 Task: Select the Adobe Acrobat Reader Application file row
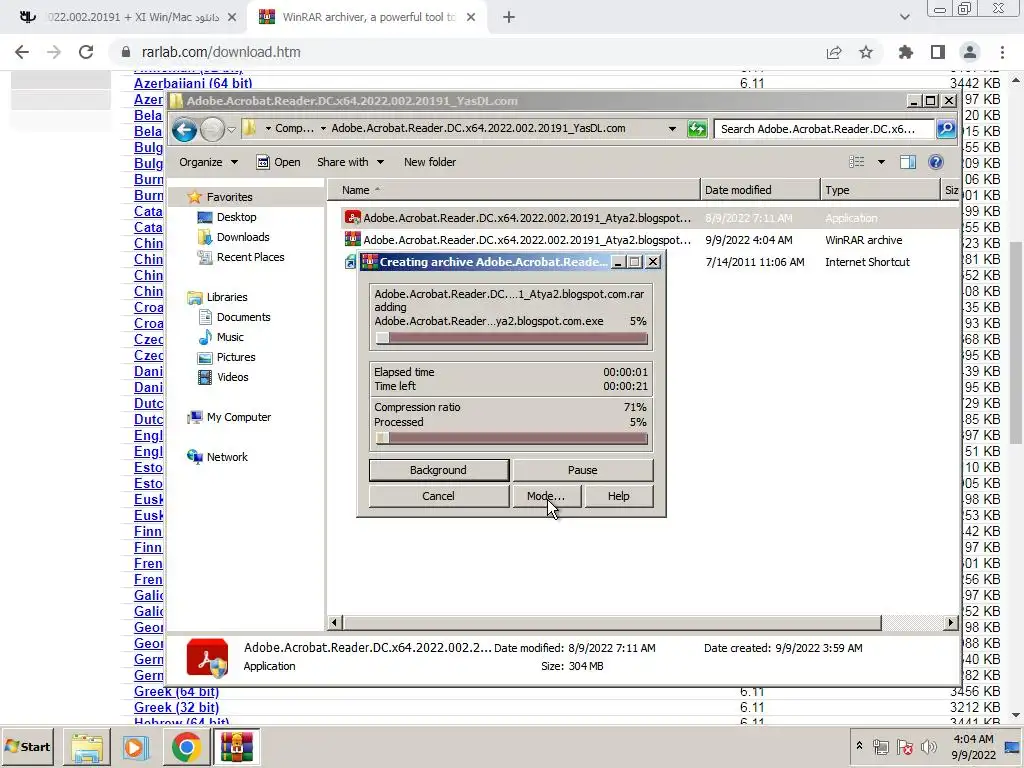pos(650,218)
